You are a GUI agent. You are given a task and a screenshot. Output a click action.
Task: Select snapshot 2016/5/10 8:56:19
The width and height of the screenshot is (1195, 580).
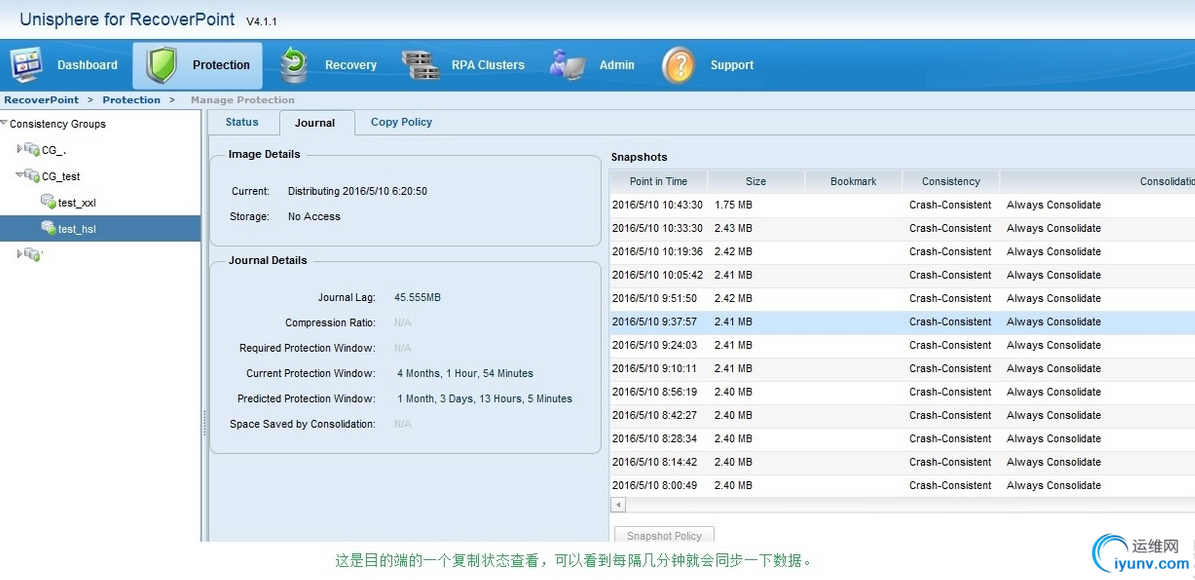pyautogui.click(x=902, y=392)
